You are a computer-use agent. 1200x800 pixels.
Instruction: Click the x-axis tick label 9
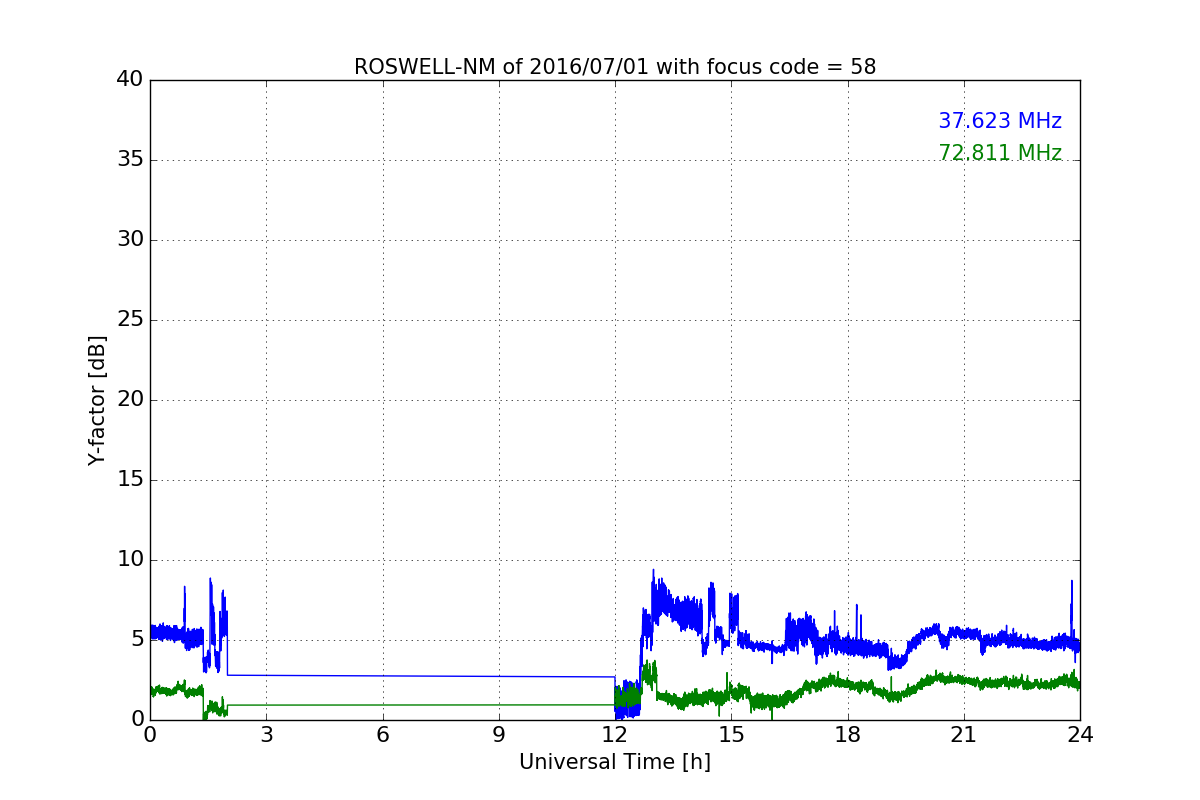[499, 735]
